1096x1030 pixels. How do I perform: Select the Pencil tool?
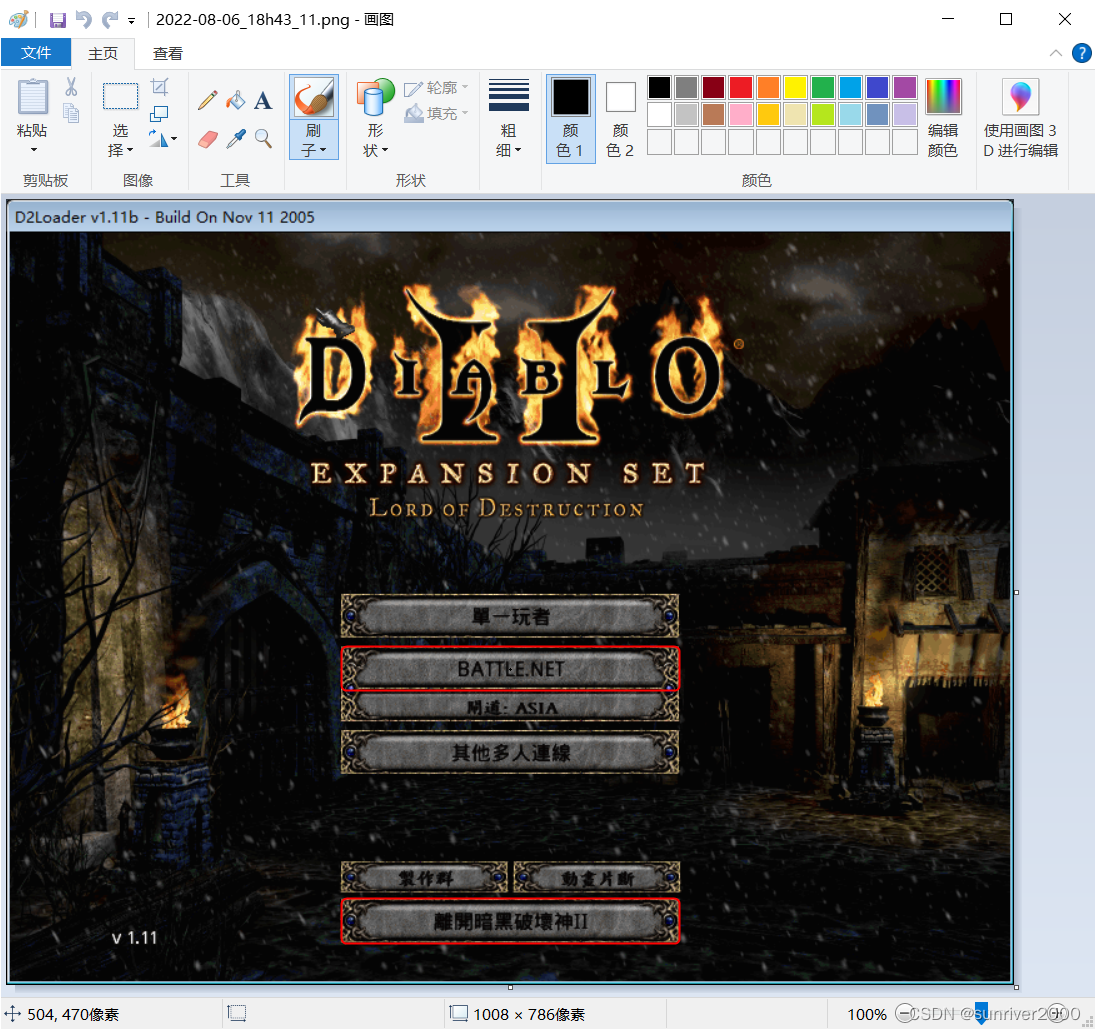pos(208,101)
